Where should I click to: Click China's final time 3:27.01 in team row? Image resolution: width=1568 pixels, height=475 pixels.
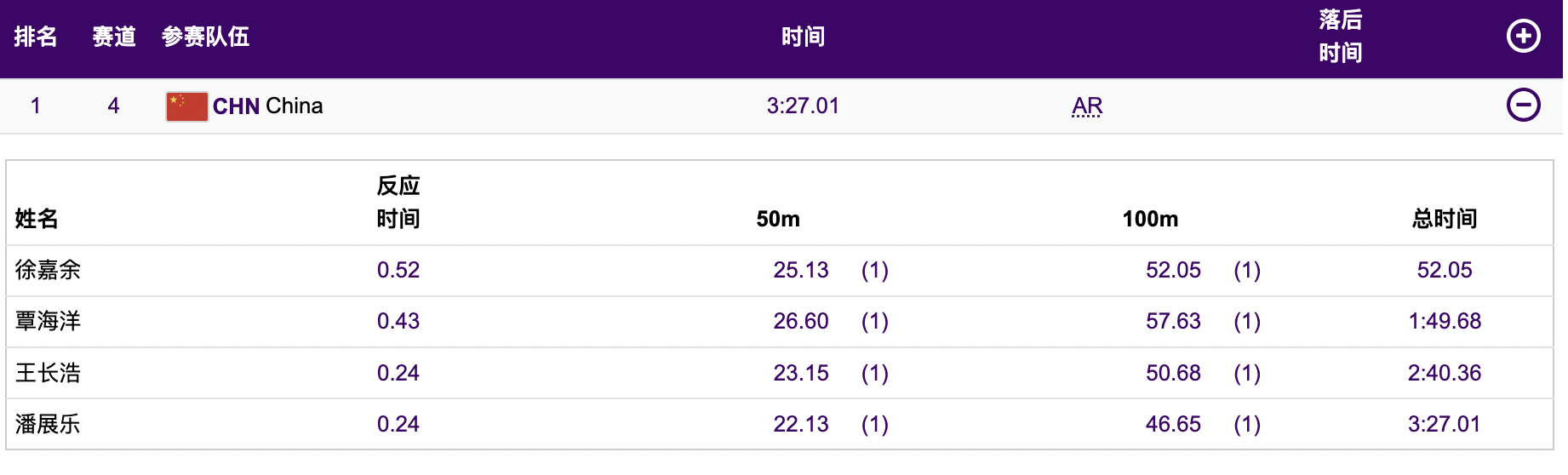[x=803, y=106]
